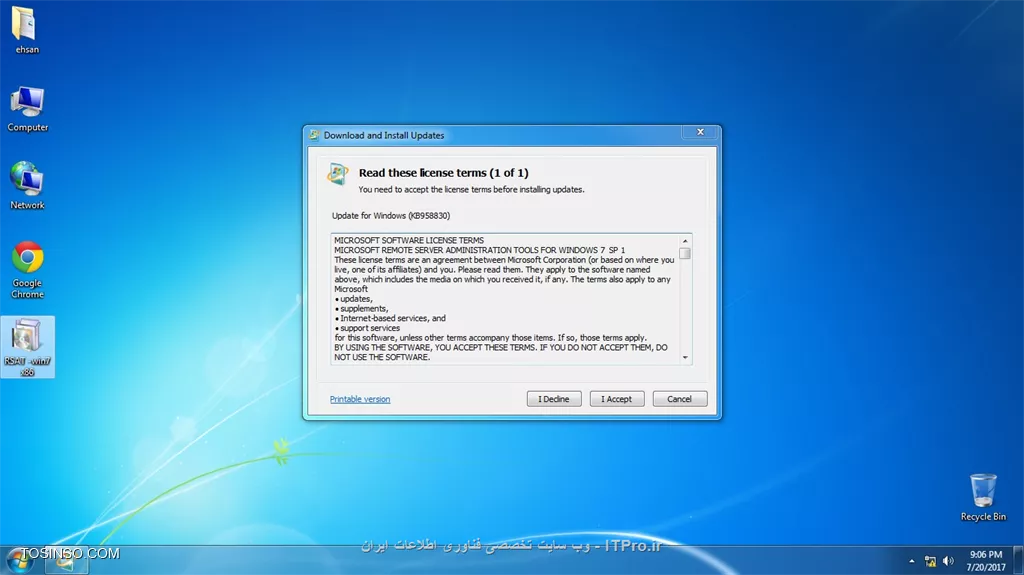This screenshot has height=575, width=1024.
Task: Select the Recycle Bin icon
Action: (x=983, y=497)
